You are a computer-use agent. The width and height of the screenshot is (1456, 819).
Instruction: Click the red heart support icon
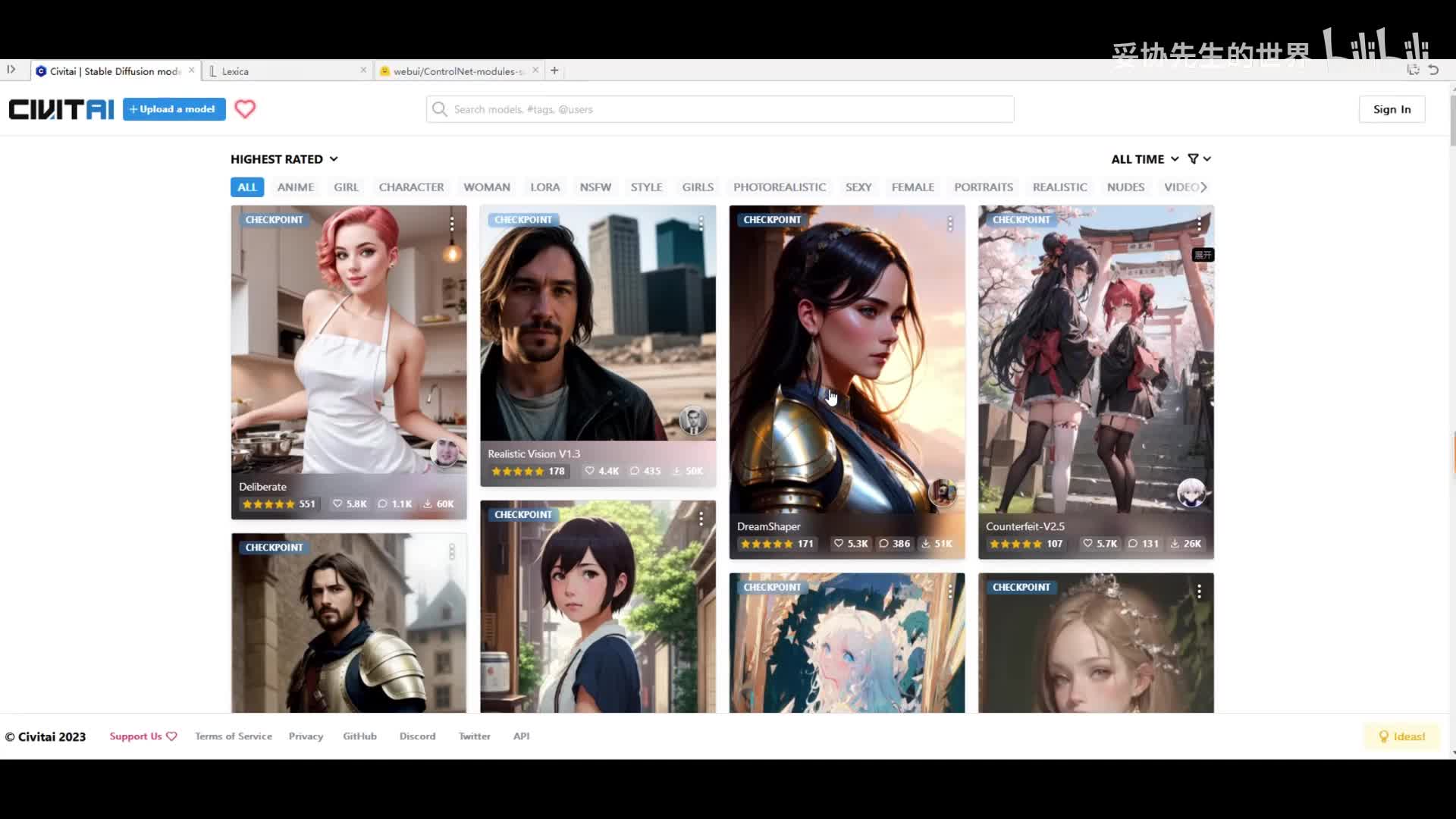click(245, 109)
